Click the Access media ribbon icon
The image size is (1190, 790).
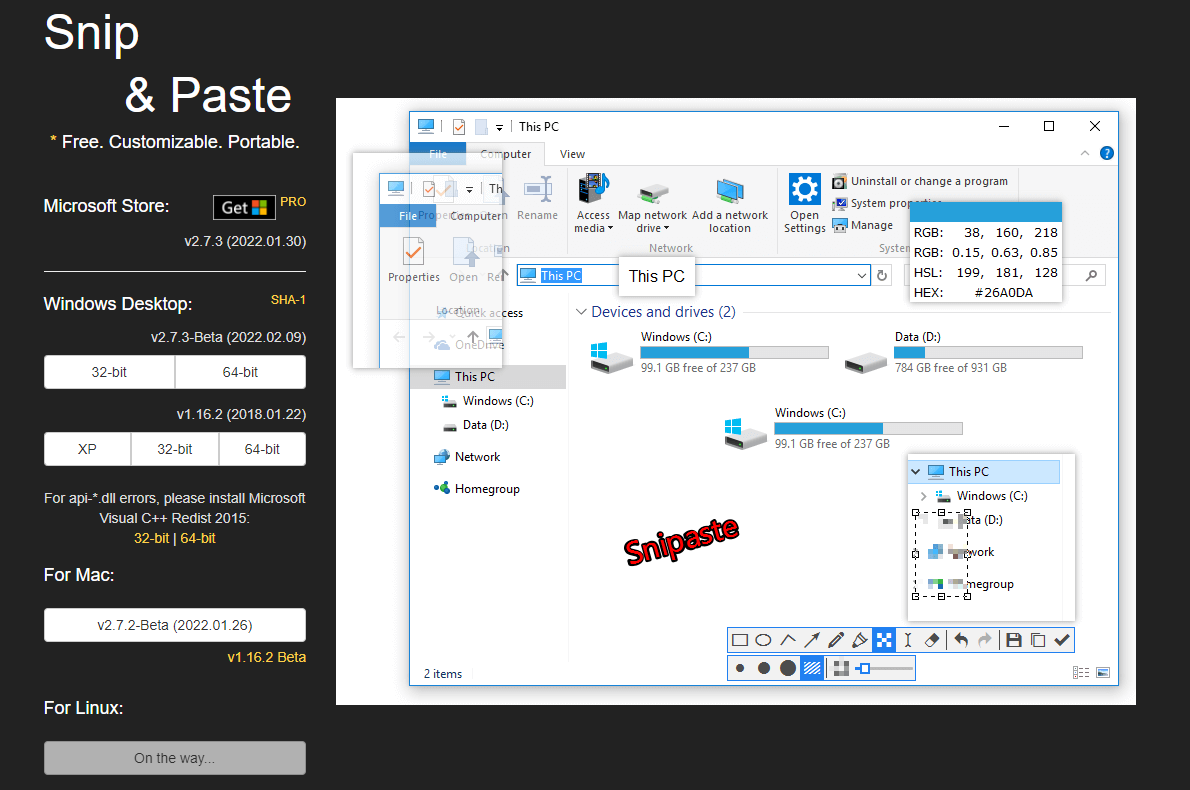point(593,189)
